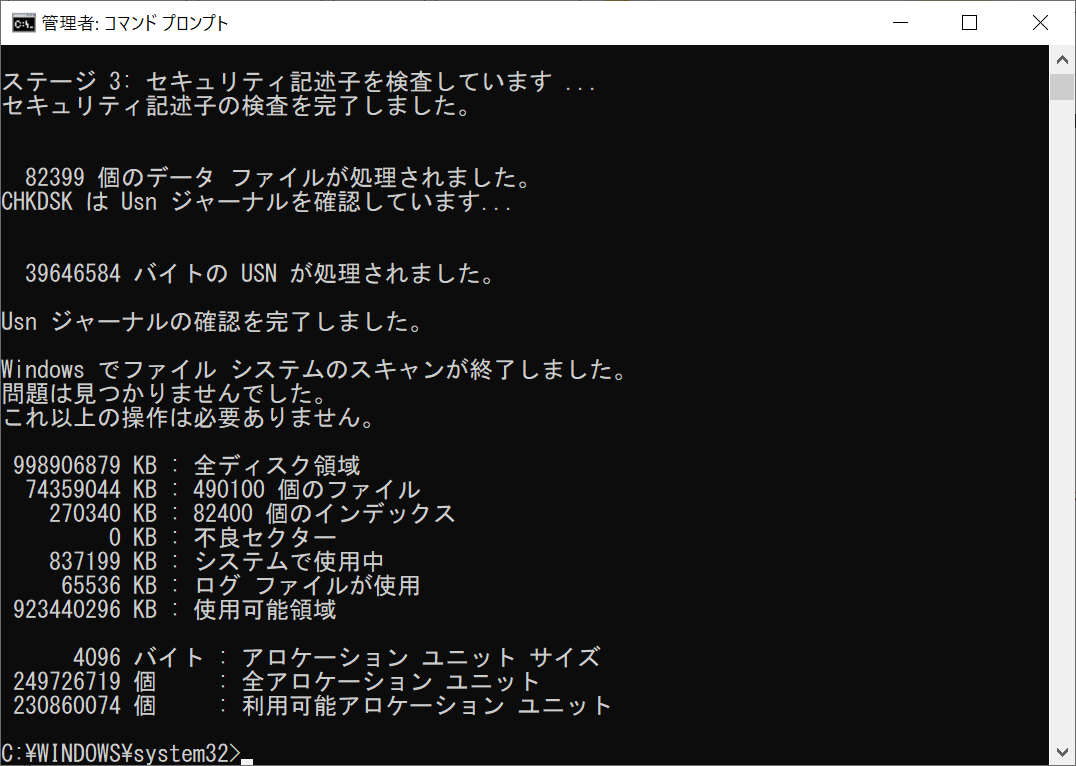The image size is (1076, 766).
Task: Click the 4096 allocation unit size line
Action: 336,658
